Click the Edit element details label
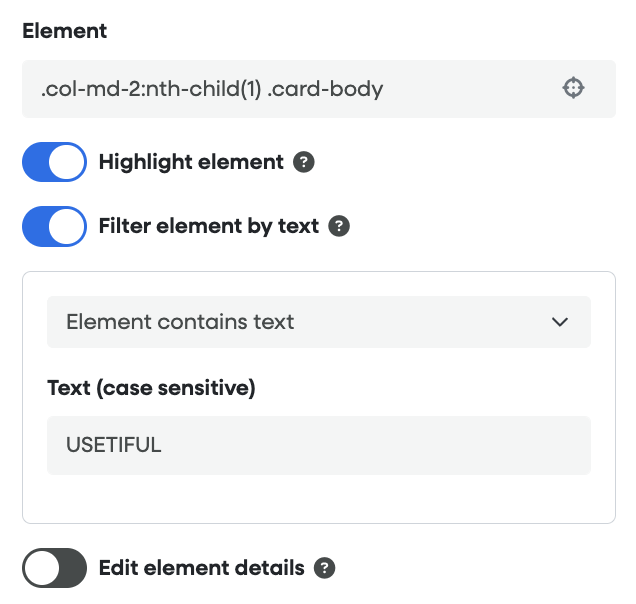636x604 pixels. pyautogui.click(x=201, y=568)
